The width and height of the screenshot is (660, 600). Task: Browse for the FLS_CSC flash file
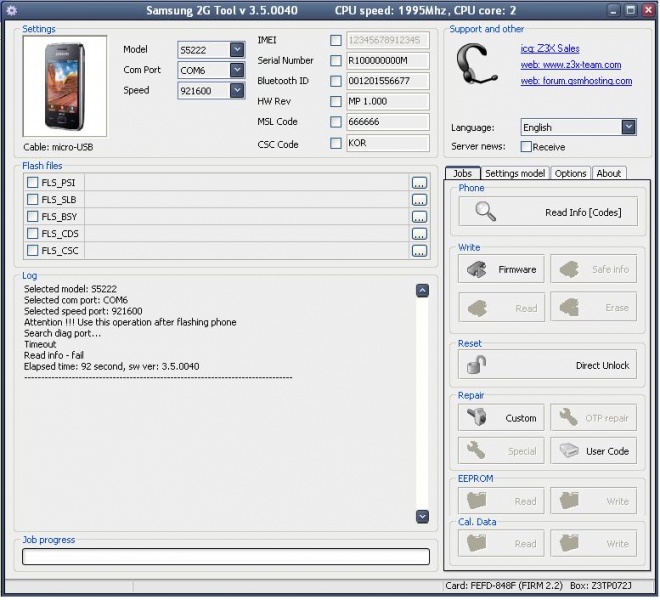(x=419, y=251)
